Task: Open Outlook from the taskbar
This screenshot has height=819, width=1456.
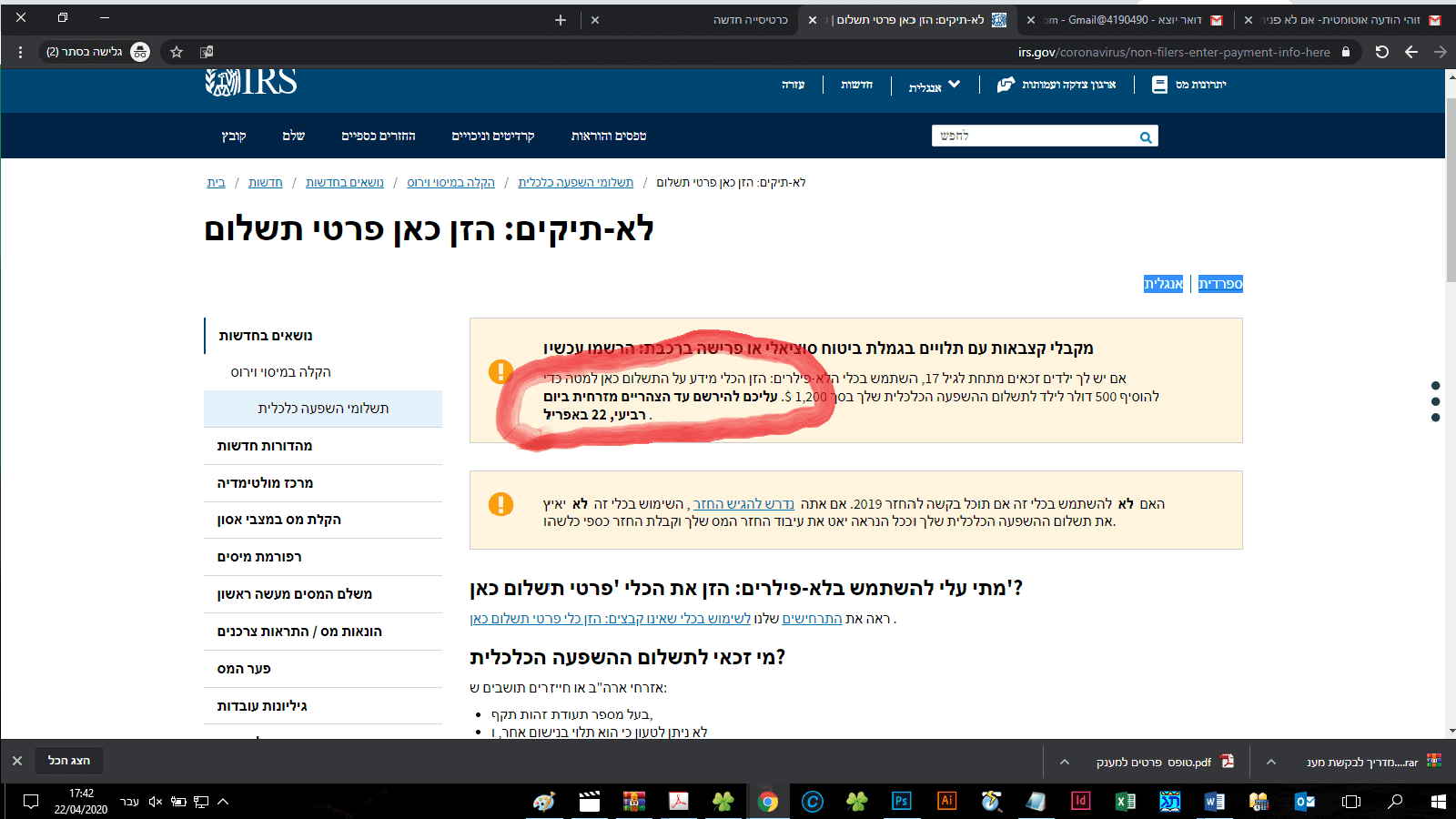Action: pos(1305,802)
